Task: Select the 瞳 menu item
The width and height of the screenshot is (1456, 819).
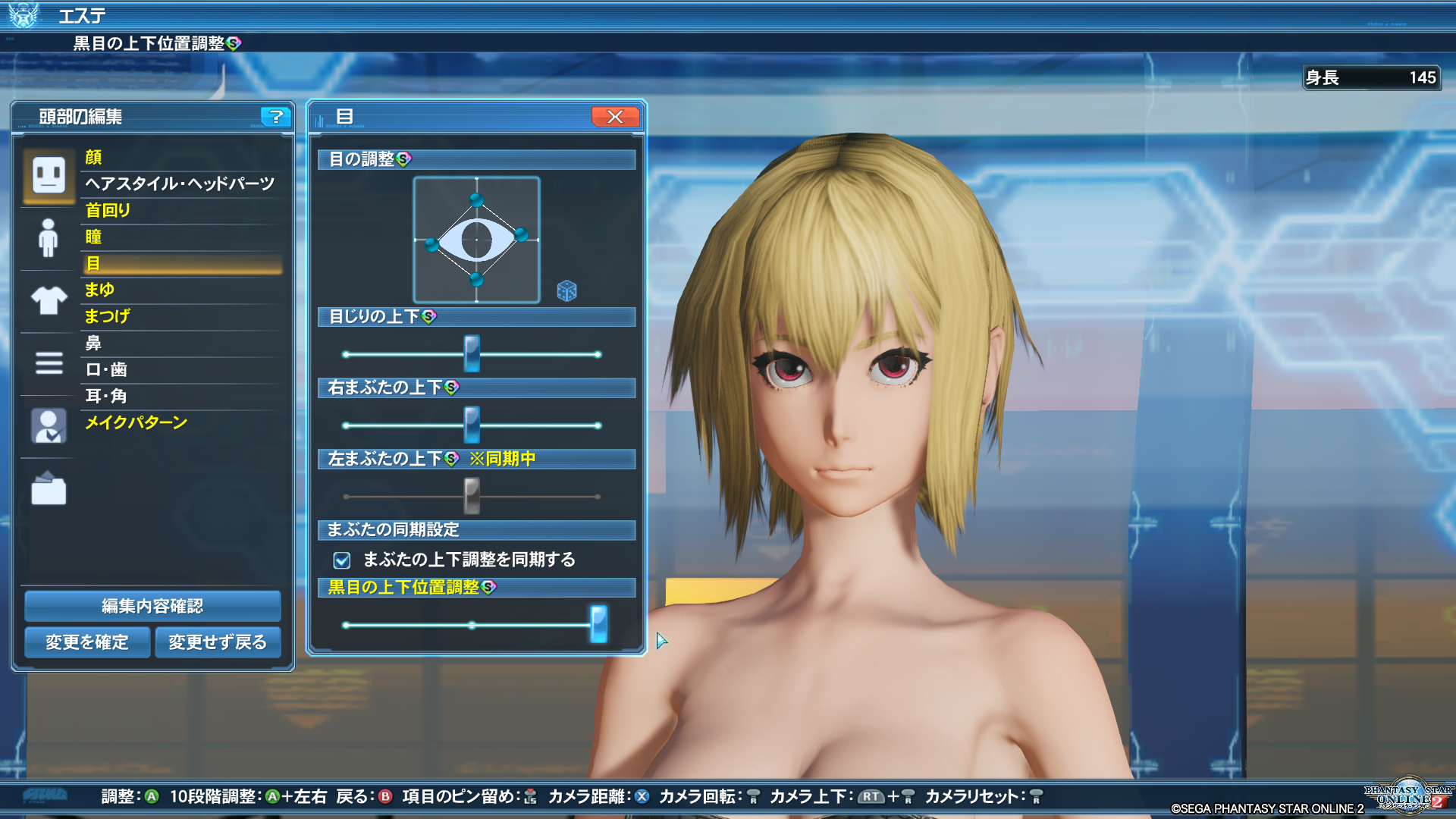Action: coord(93,237)
